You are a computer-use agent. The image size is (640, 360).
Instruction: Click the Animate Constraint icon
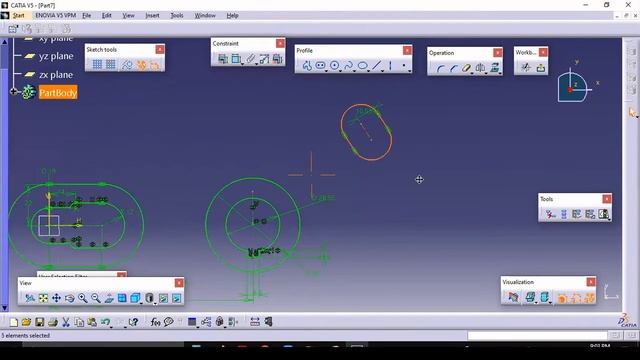[x=264, y=59]
